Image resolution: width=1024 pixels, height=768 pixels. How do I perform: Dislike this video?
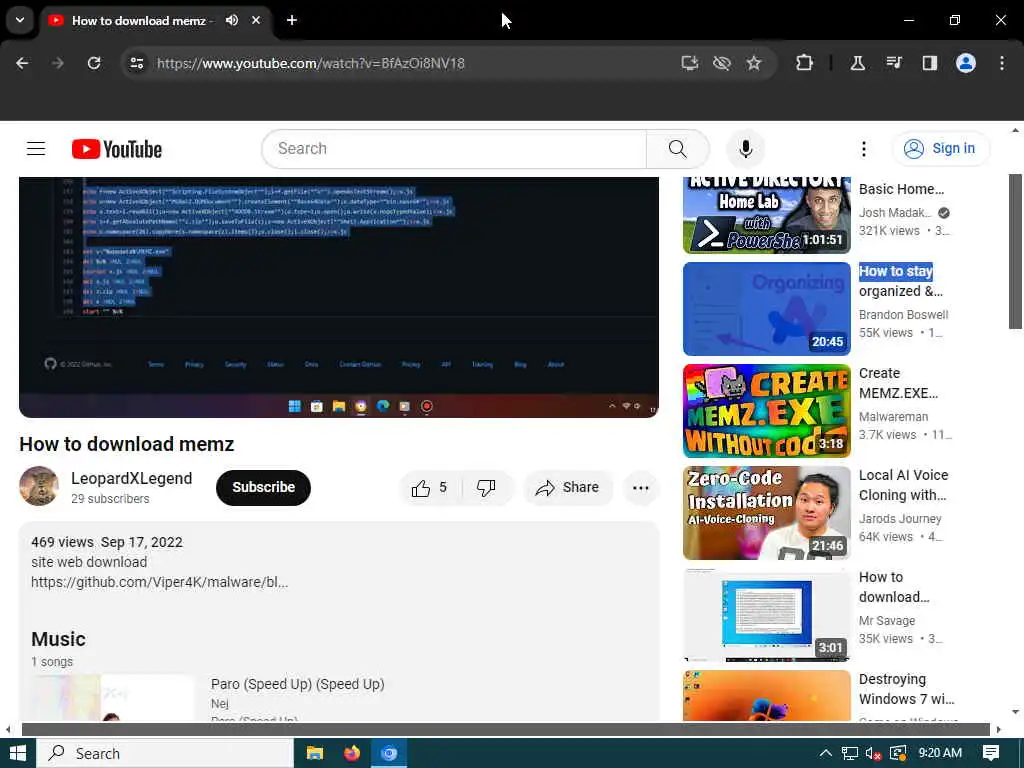[x=487, y=488]
